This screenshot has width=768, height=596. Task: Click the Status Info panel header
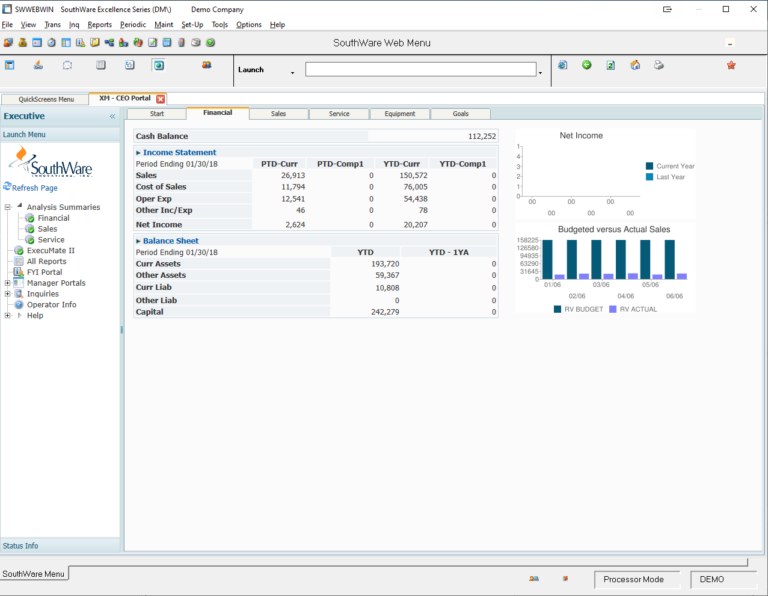click(60, 546)
